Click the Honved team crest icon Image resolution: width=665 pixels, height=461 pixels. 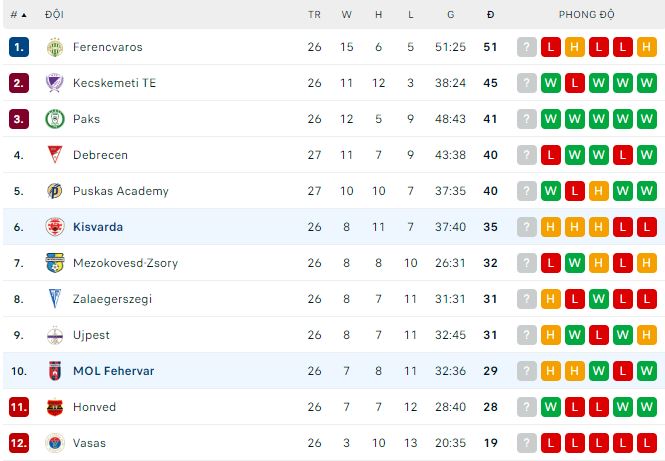[x=54, y=407]
